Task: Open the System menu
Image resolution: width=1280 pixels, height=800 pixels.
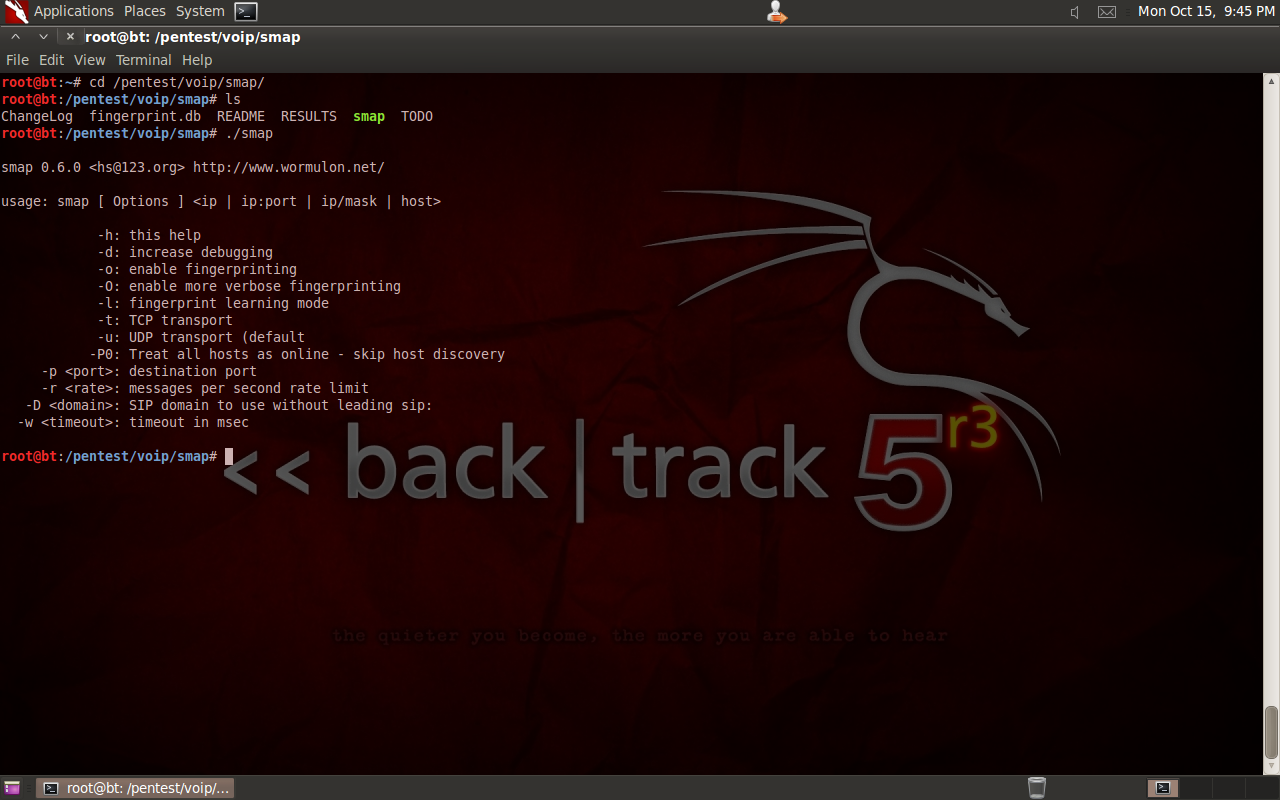Action: [x=200, y=11]
